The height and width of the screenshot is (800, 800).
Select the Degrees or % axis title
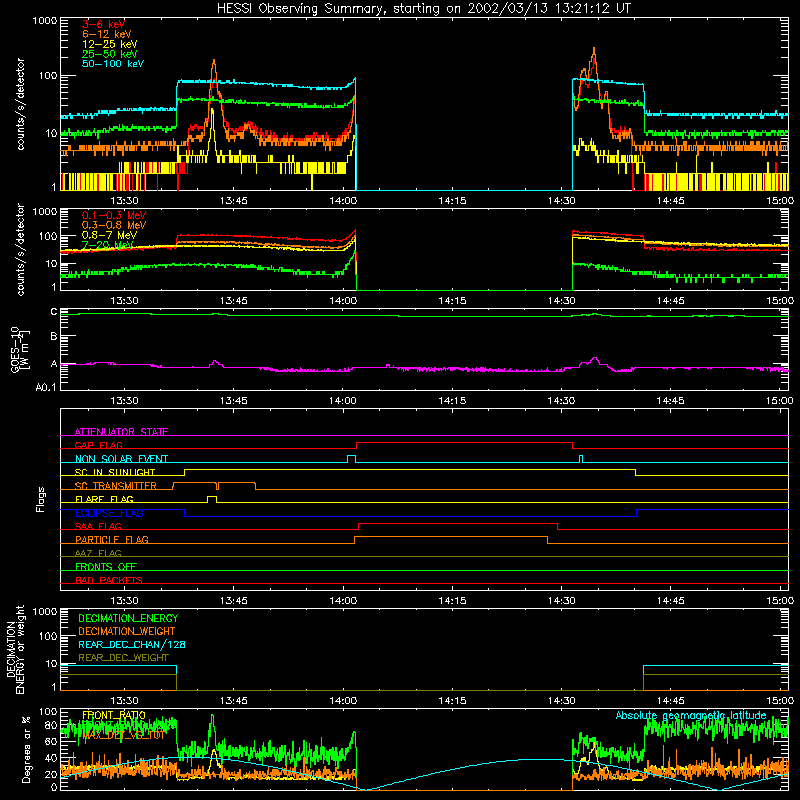pyautogui.click(x=26, y=749)
